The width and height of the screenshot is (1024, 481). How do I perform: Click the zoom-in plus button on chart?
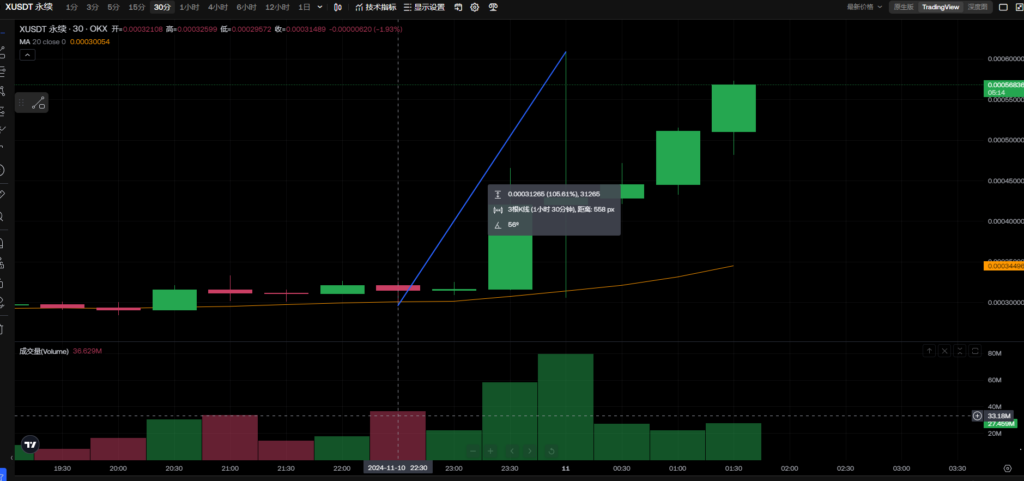(x=491, y=451)
